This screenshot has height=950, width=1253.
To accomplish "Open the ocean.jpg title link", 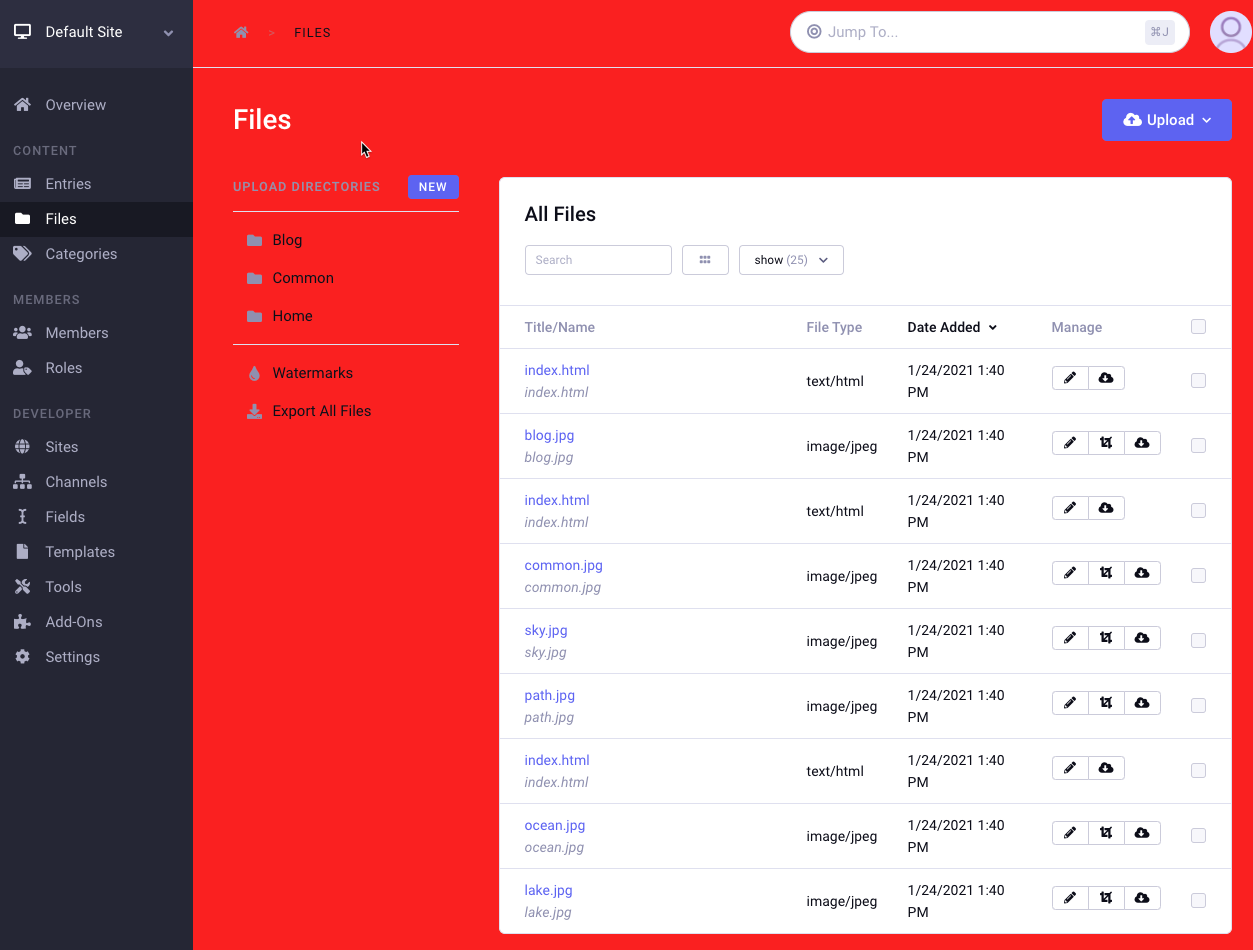I will tap(555, 825).
